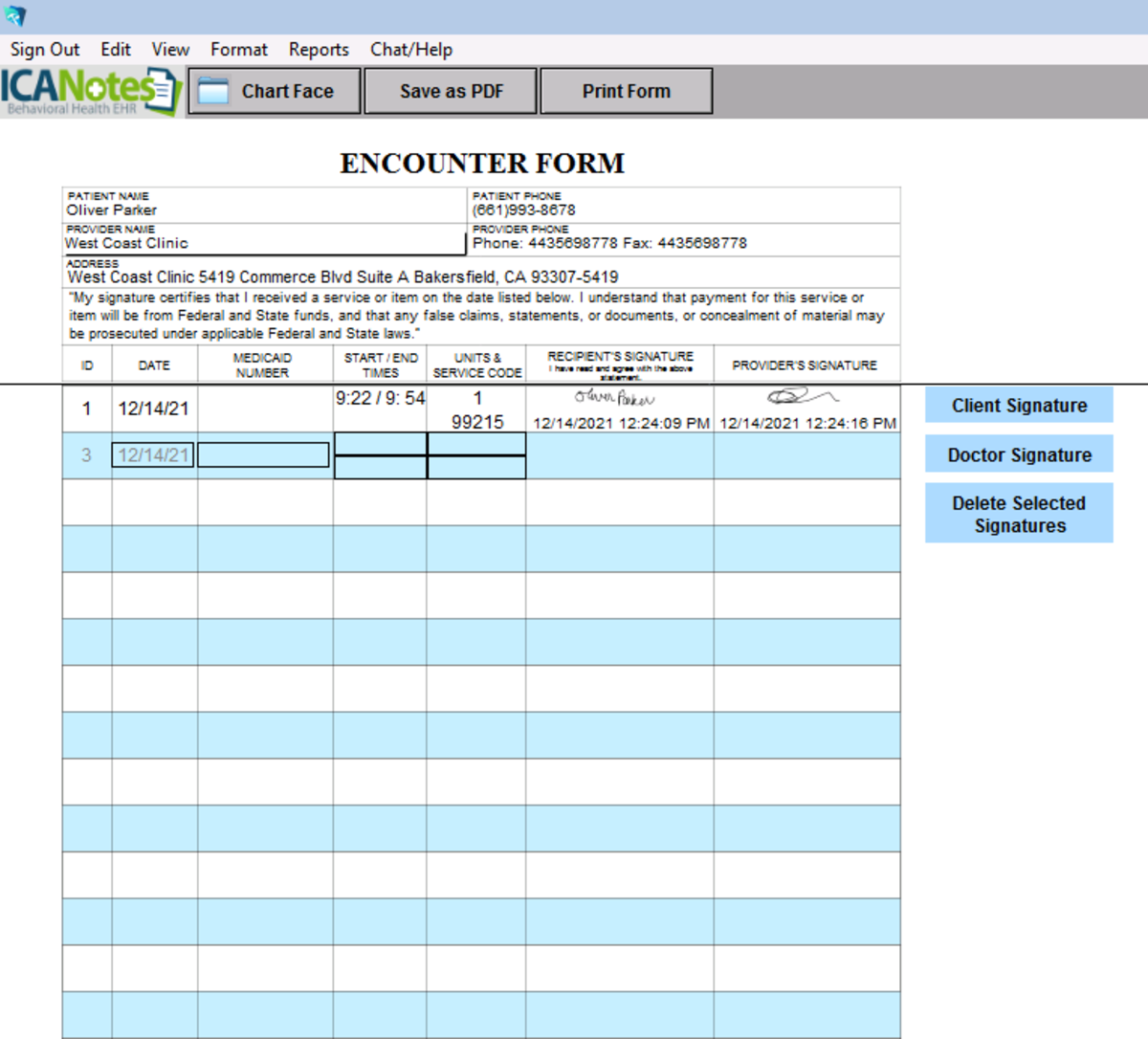Open the Format menu

(x=239, y=50)
